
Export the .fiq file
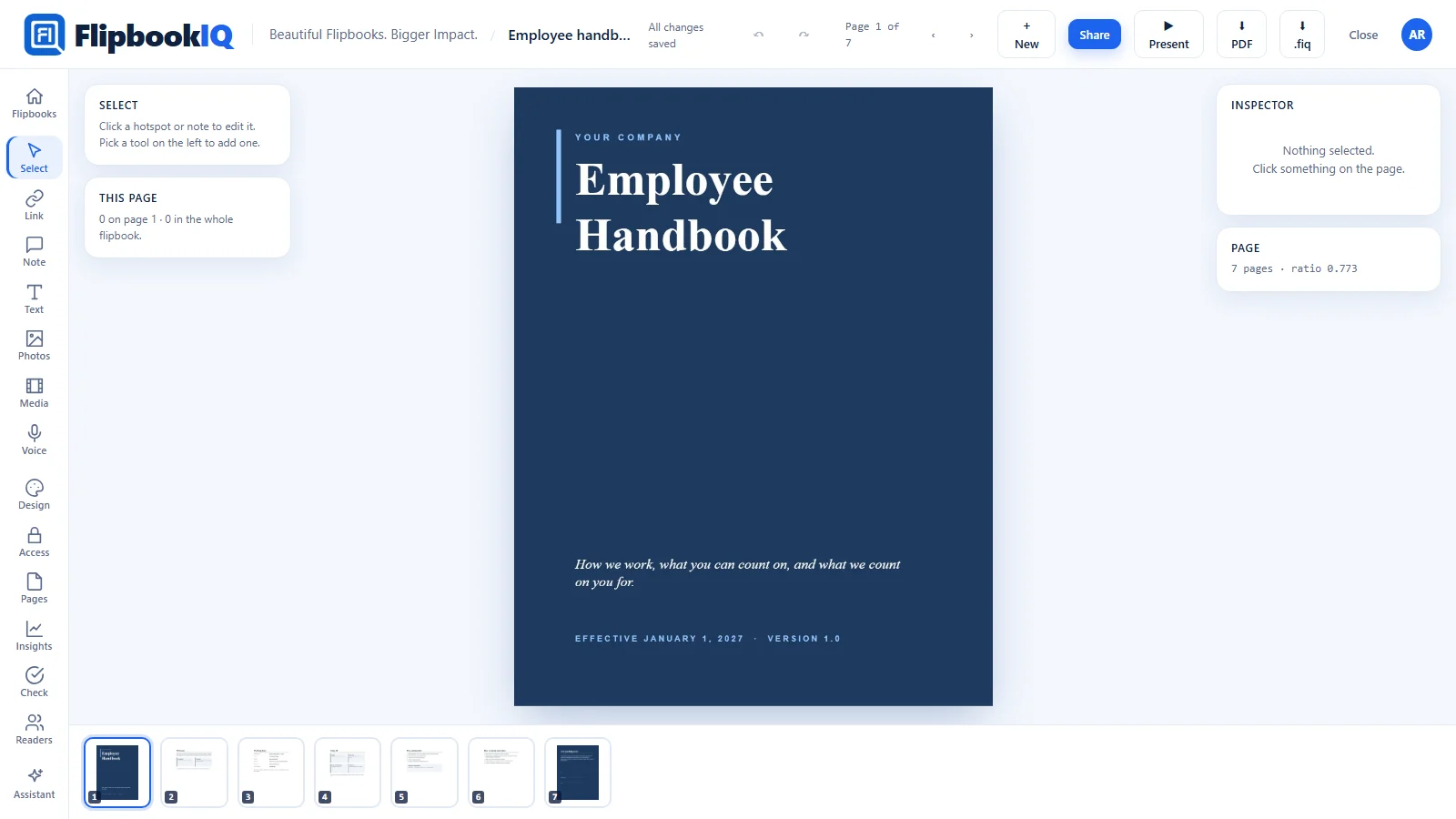click(x=1302, y=35)
